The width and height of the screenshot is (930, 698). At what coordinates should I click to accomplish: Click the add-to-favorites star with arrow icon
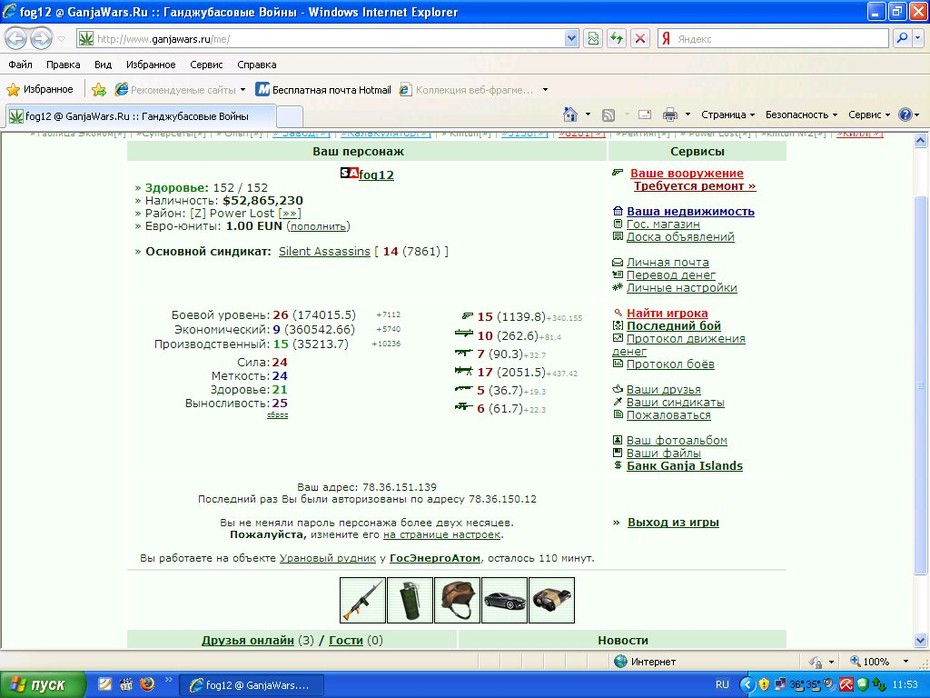(x=99, y=90)
